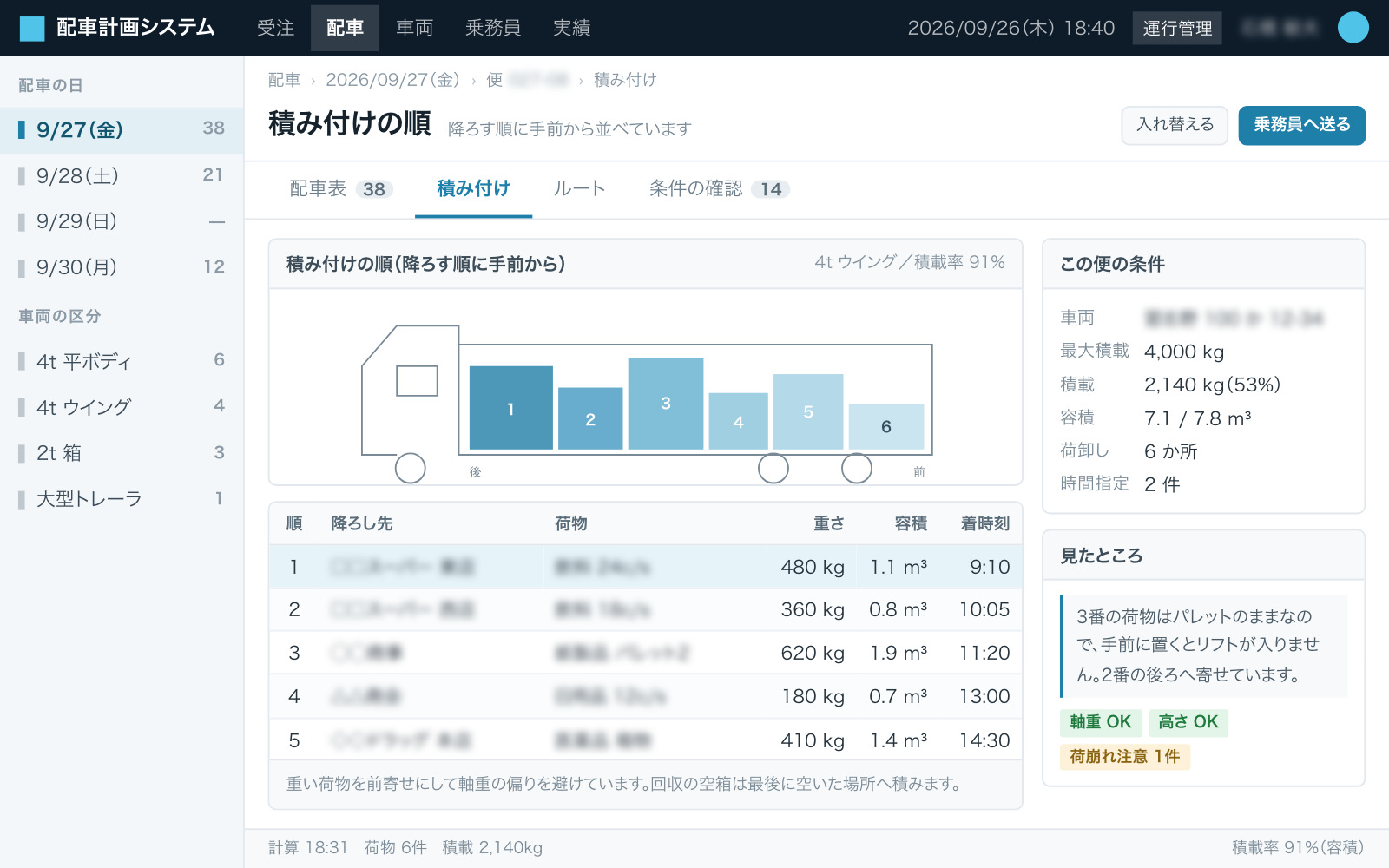Filter by 4t 平ボディ vehicle type
The image size is (1389, 868).
tap(122, 361)
